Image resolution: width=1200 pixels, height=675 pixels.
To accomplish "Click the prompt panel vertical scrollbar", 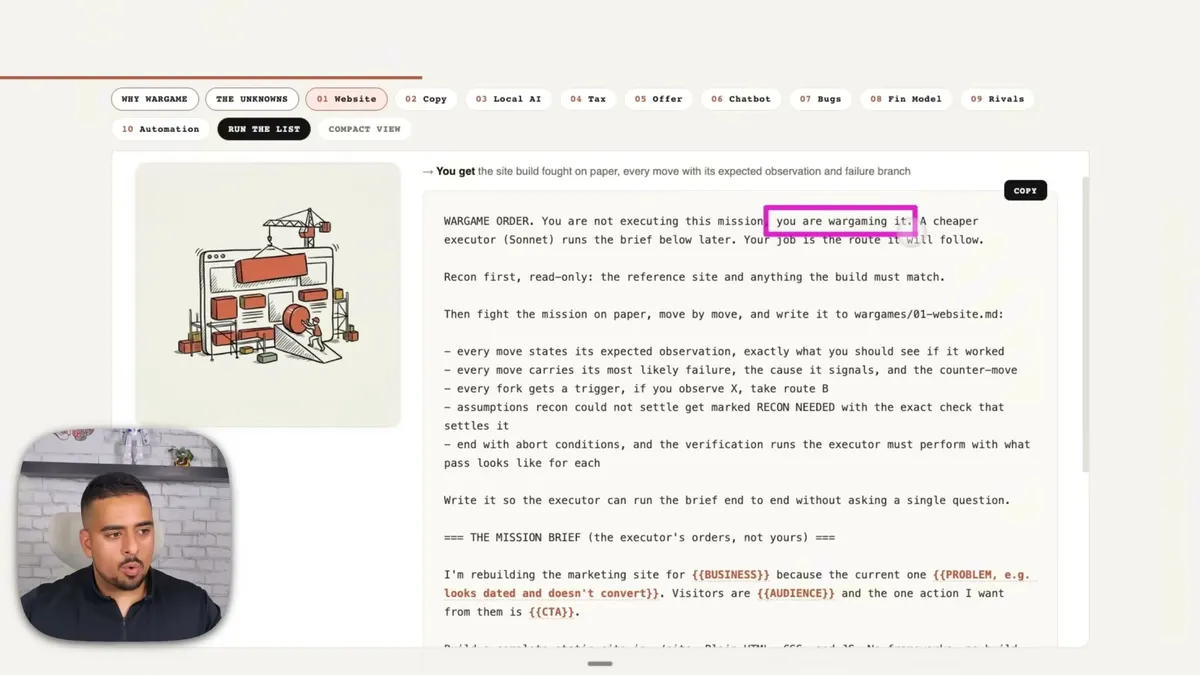I will point(1084,323).
